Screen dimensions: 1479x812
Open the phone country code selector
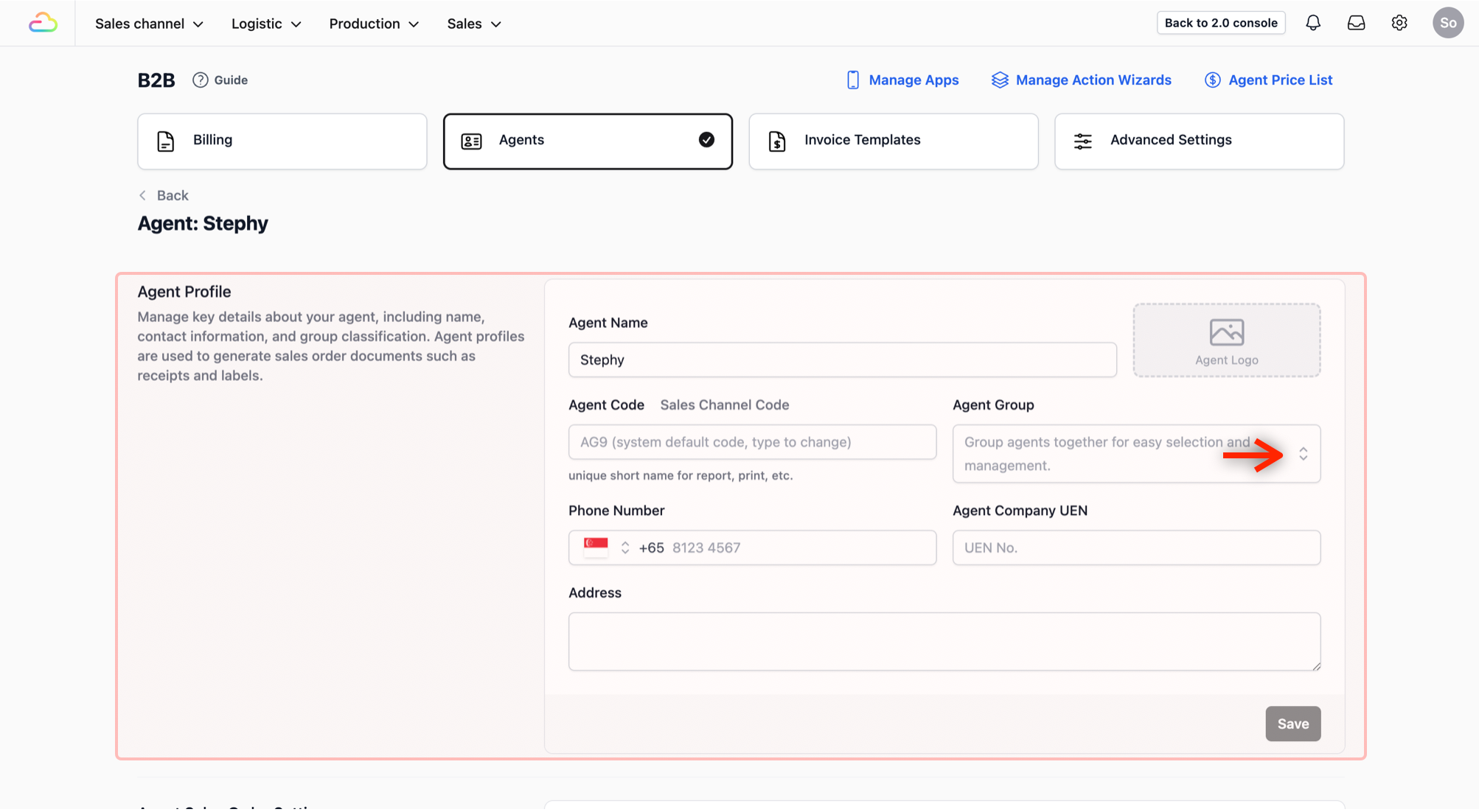coord(607,547)
